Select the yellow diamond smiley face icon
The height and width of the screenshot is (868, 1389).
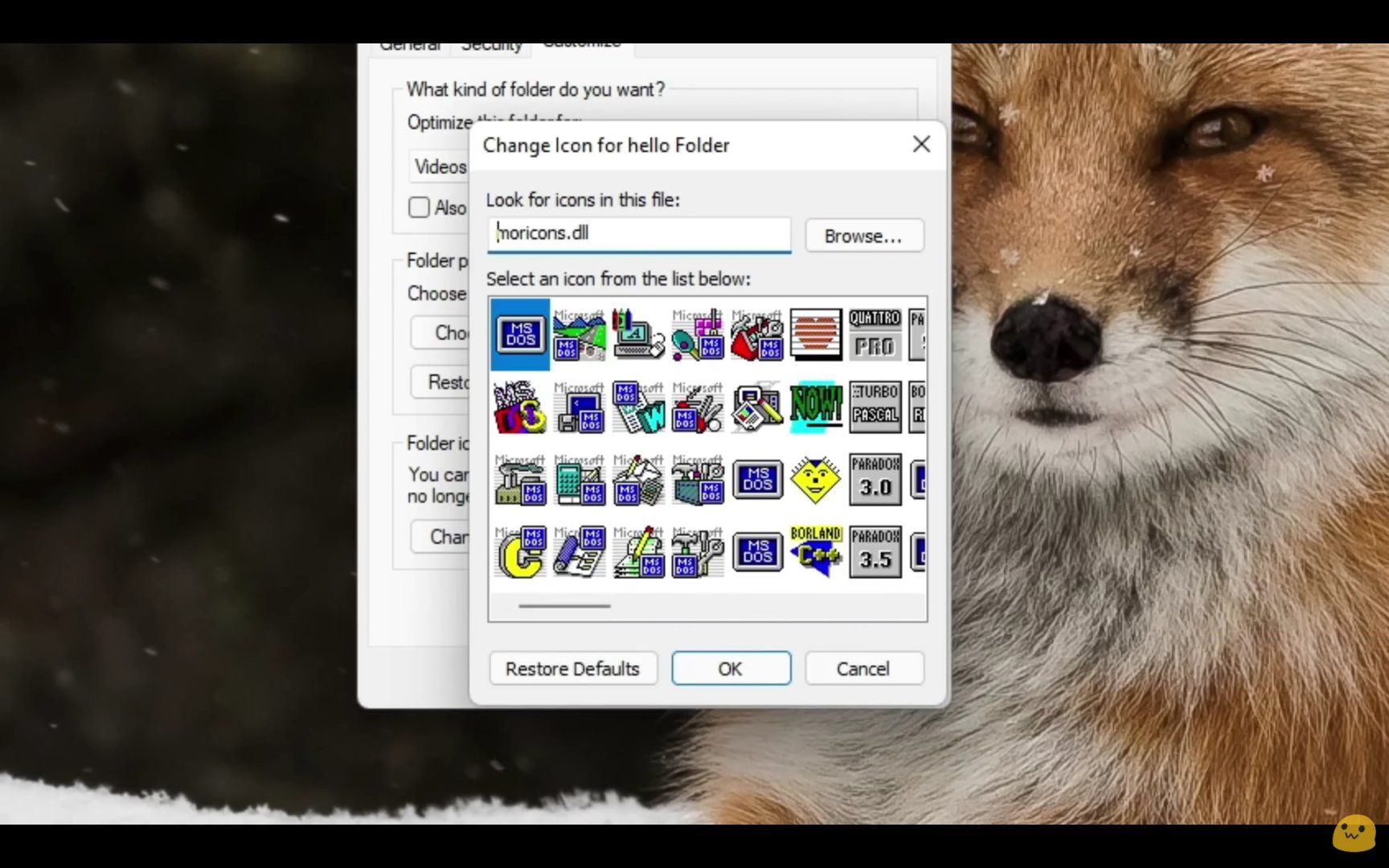(816, 480)
